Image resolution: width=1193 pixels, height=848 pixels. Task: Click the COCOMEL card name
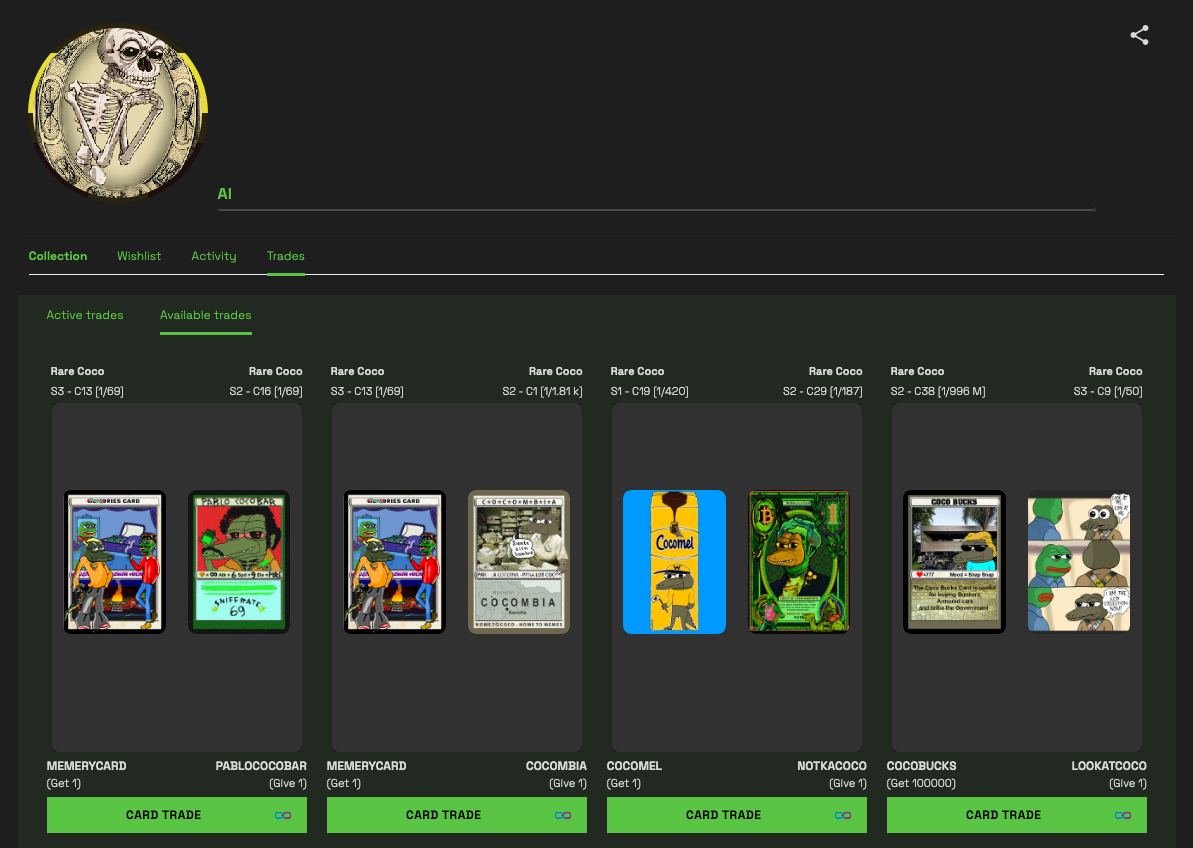click(634, 766)
